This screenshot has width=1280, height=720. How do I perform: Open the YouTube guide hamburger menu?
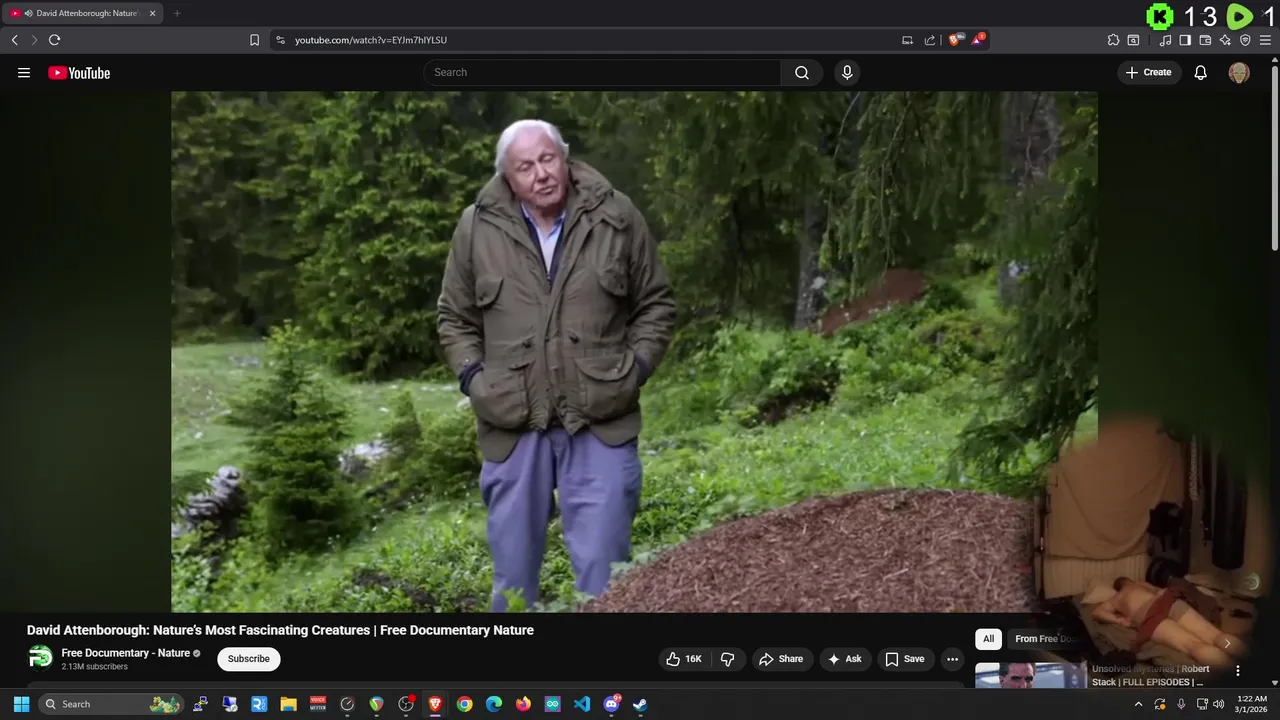[x=24, y=72]
